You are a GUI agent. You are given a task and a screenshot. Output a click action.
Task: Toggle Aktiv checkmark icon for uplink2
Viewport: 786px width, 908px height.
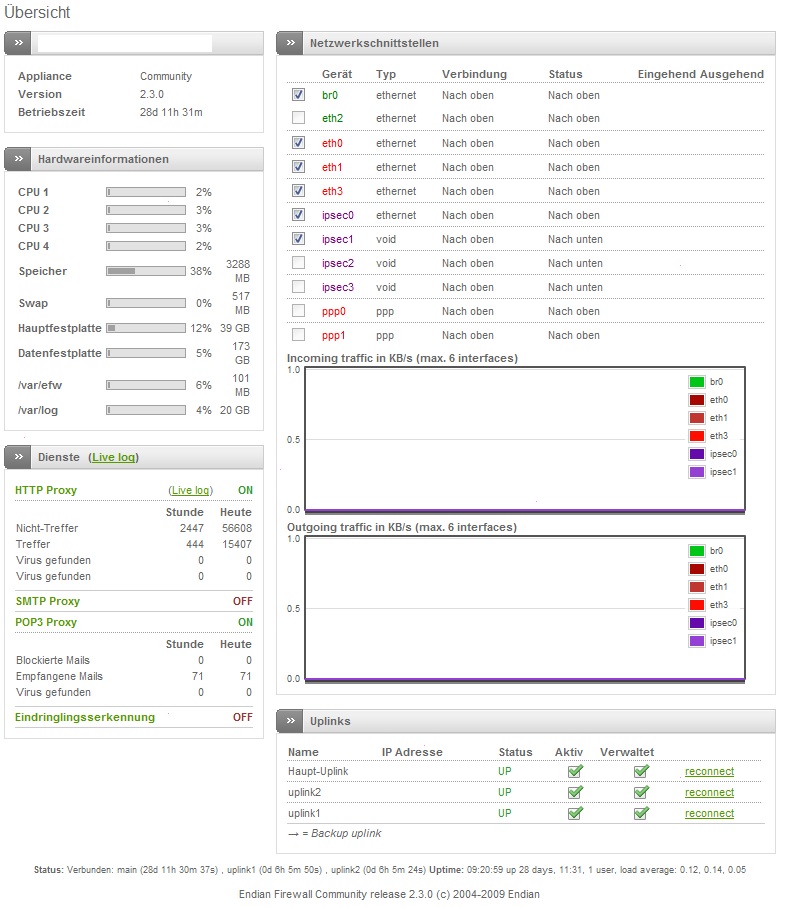[x=575, y=792]
